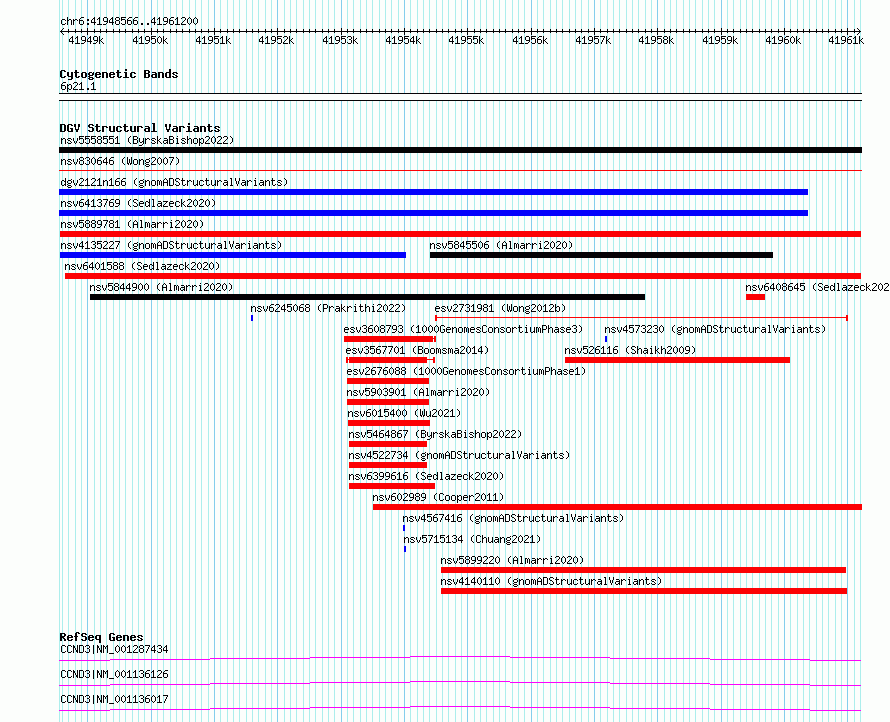Viewport: 890px width, 722px height.
Task: Open esv2676088 1000GenomesConsortiumPhase1 label
Action: (x=466, y=371)
